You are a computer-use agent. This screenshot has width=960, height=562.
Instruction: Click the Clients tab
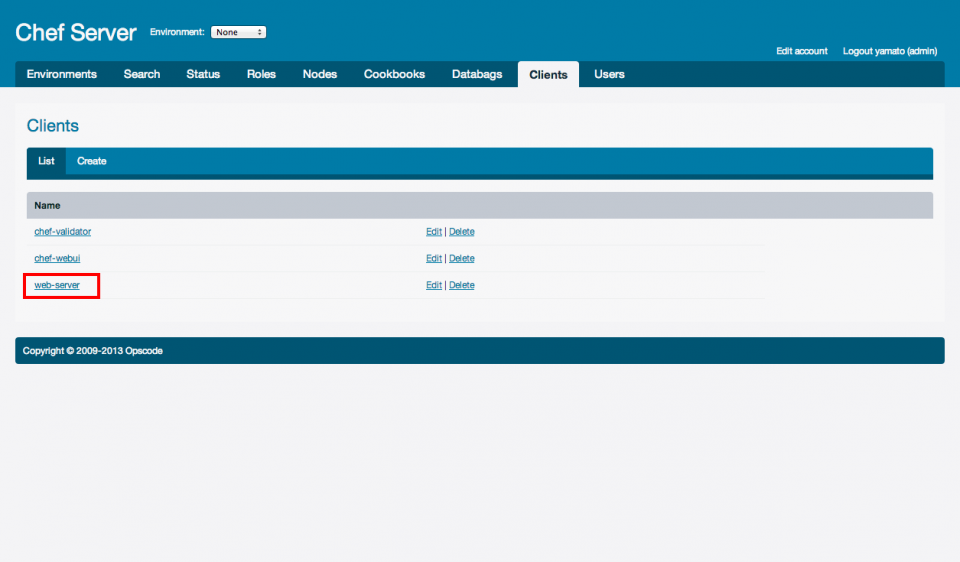coord(548,74)
